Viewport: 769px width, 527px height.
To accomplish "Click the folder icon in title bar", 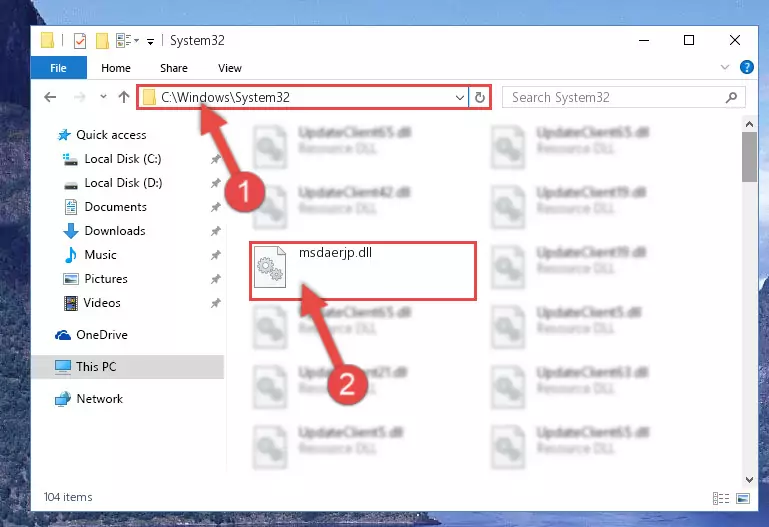I will click(48, 40).
